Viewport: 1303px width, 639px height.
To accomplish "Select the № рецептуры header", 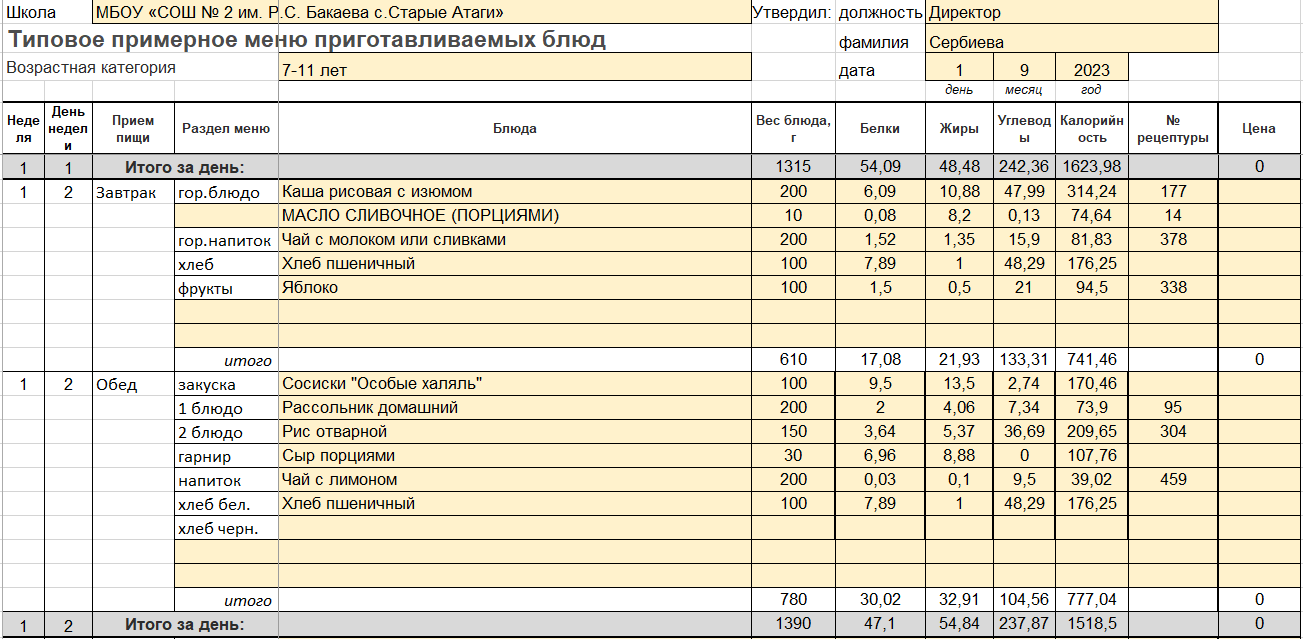I will [1173, 128].
